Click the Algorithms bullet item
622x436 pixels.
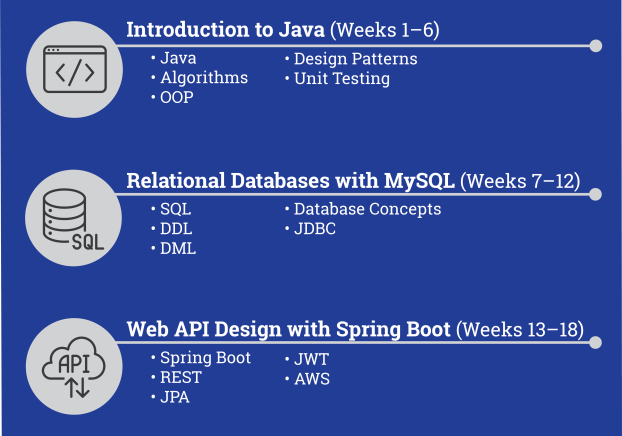pos(204,78)
